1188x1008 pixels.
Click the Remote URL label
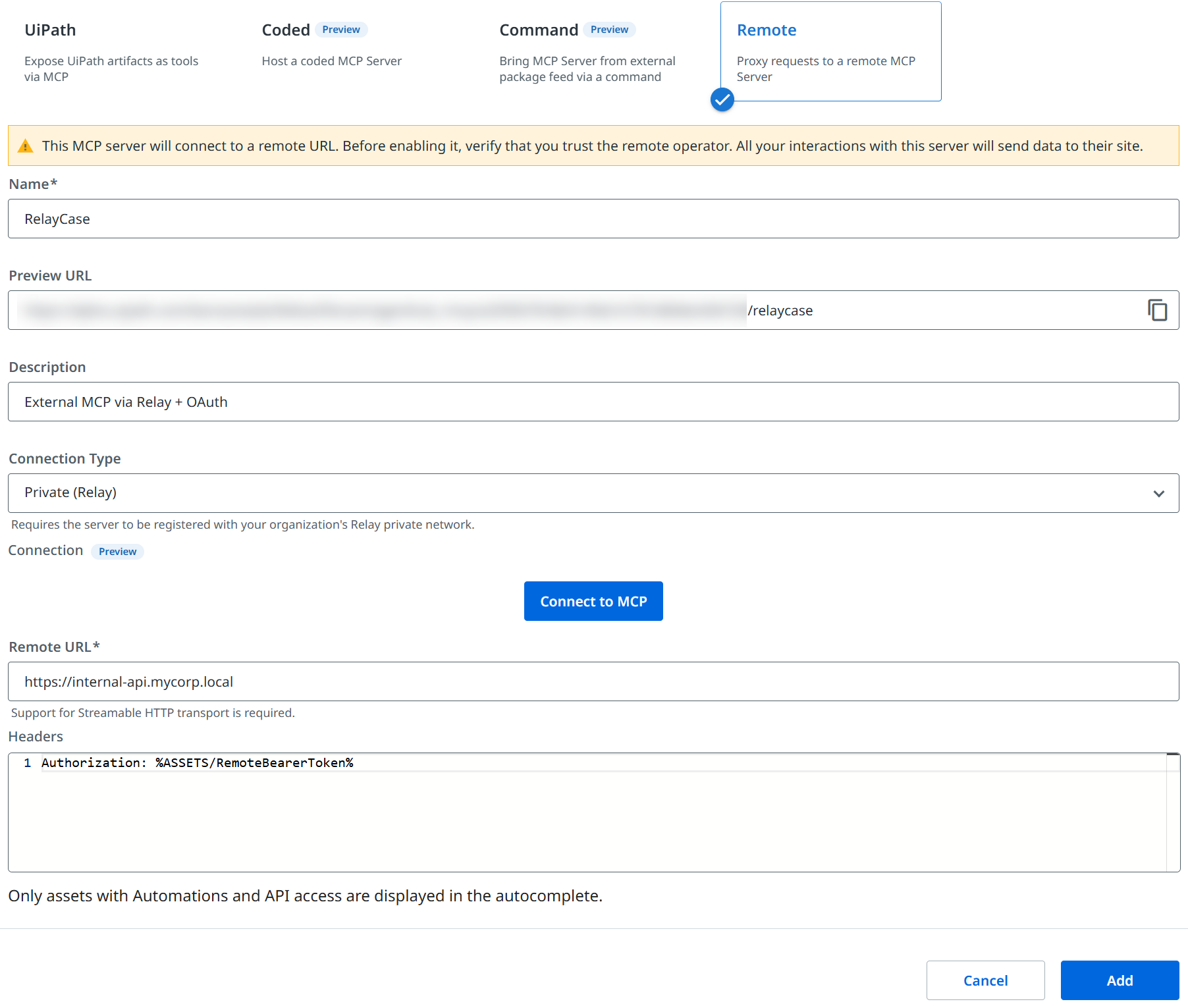pos(54,647)
